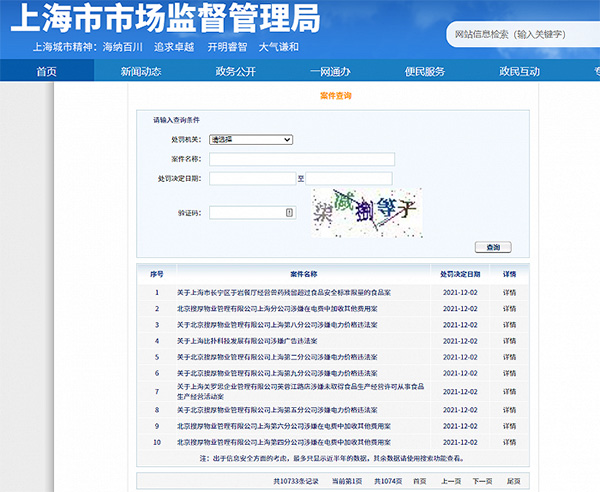
Task: Click the 验证码 input field
Action: tap(253, 213)
